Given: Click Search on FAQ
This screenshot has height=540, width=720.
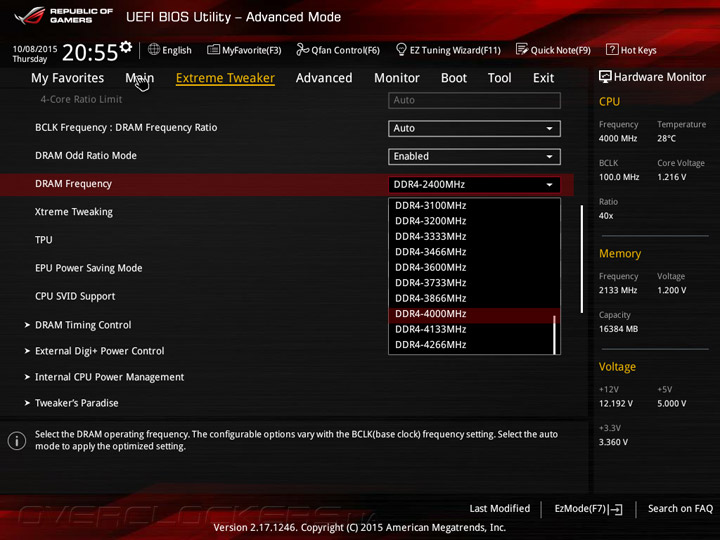Looking at the screenshot, I should coord(680,509).
